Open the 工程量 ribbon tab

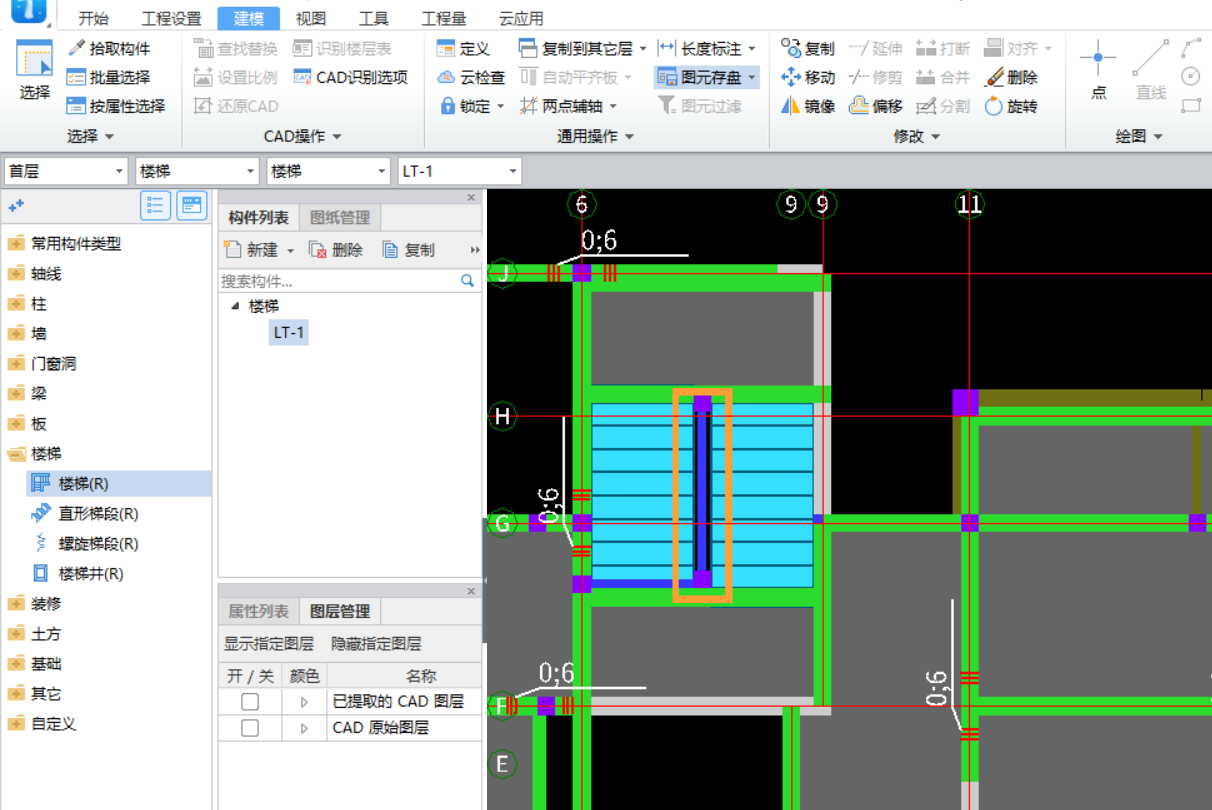(443, 18)
